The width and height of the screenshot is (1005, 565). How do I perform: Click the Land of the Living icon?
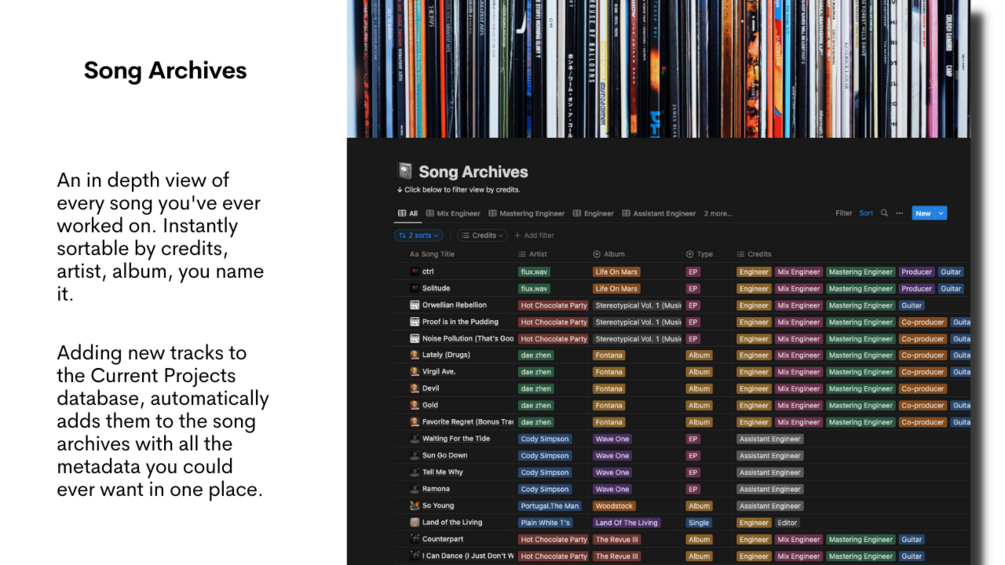(x=415, y=522)
